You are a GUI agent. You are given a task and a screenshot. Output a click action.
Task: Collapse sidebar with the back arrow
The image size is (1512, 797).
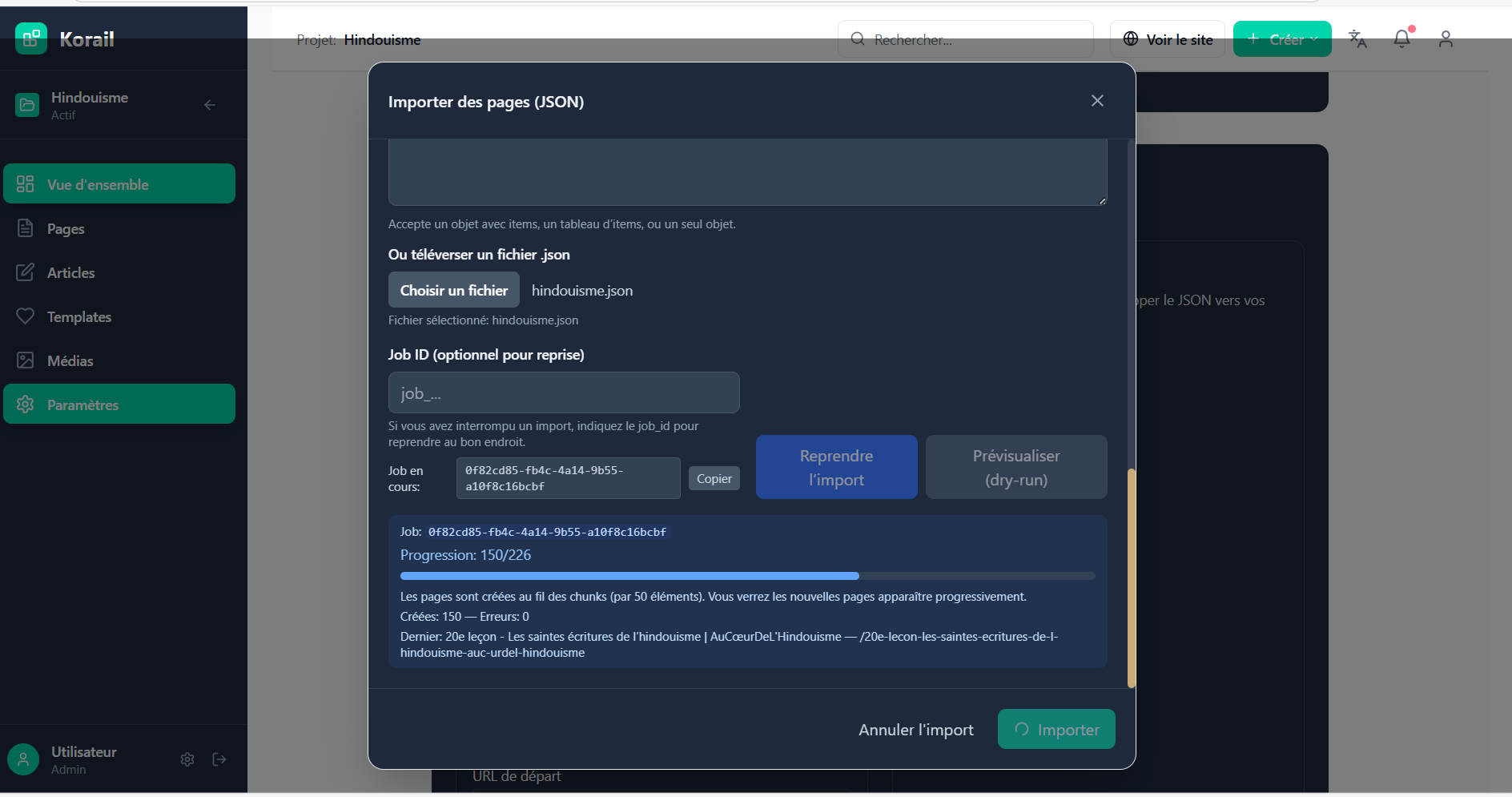click(x=209, y=105)
